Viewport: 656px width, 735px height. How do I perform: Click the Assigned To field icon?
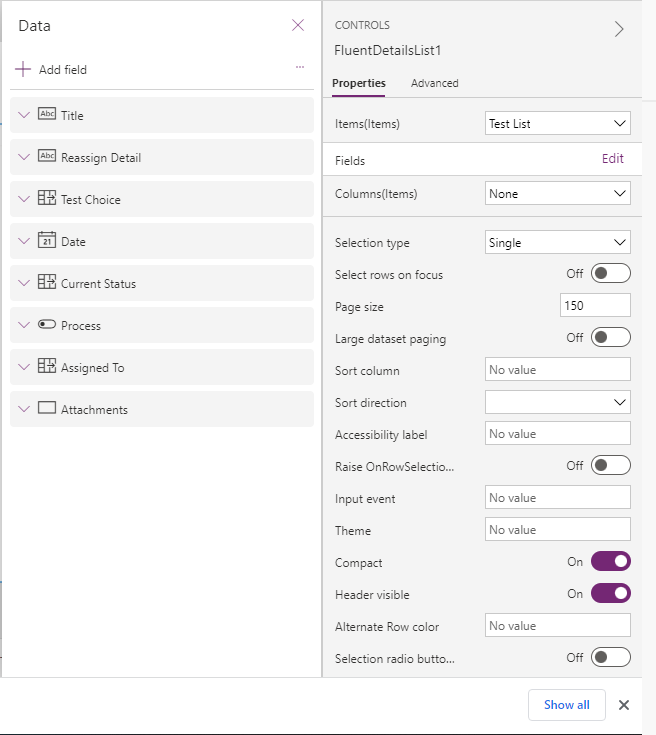[47, 367]
